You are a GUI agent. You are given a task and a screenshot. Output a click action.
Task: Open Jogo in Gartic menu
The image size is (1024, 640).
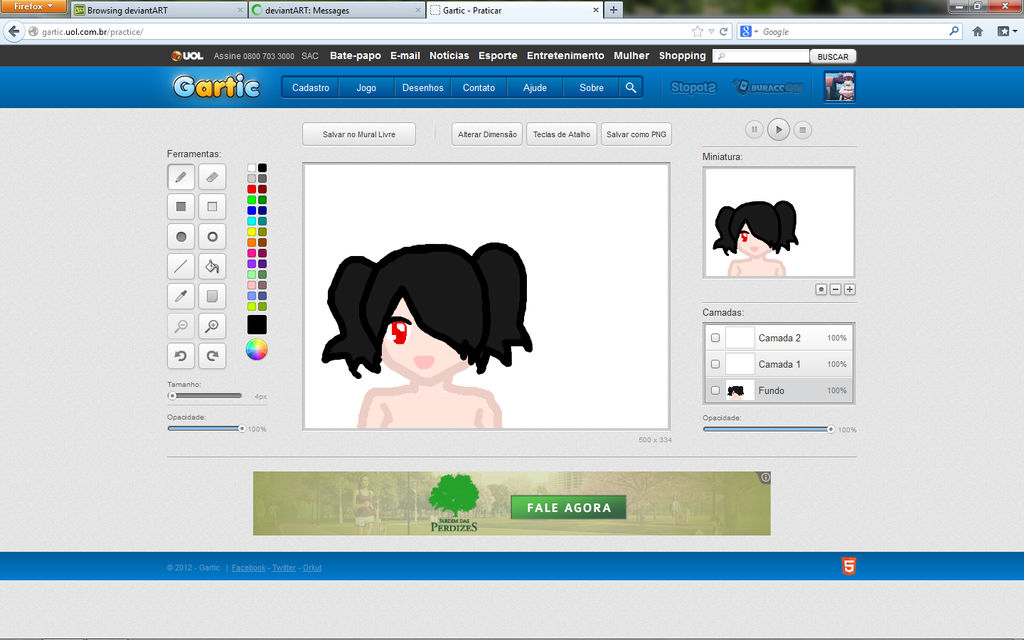click(366, 88)
